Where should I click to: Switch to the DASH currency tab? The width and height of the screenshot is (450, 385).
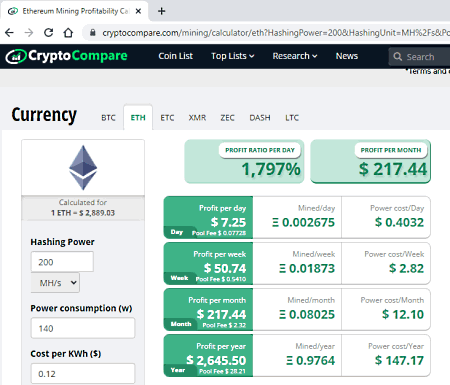[x=260, y=118]
